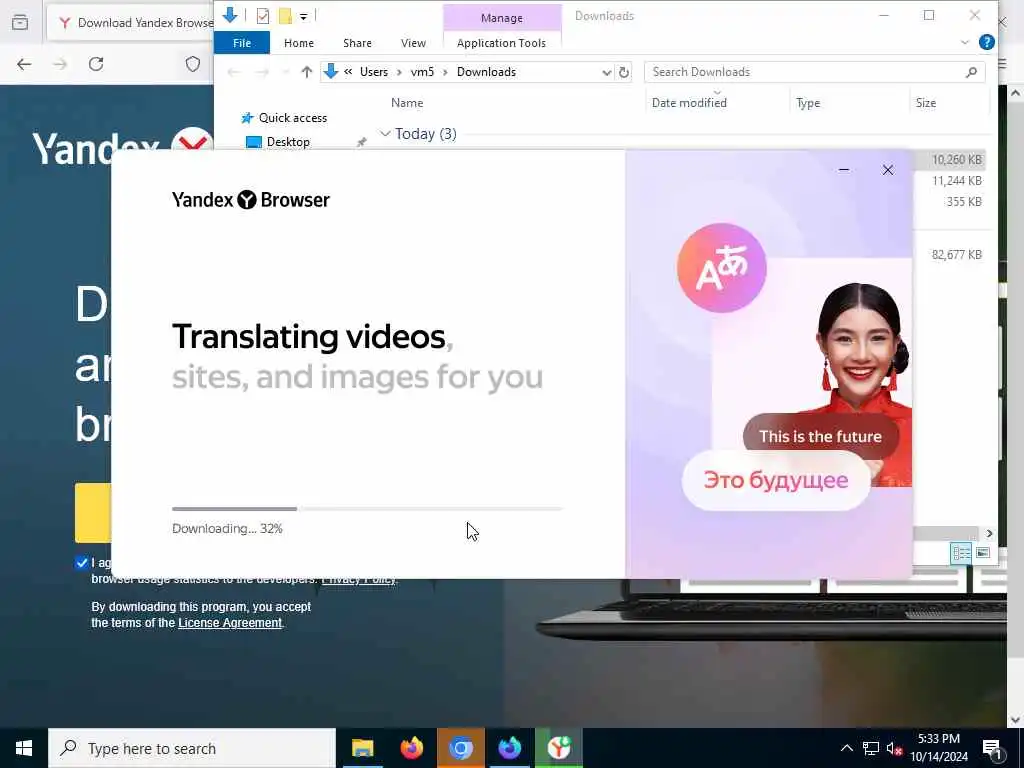Click the tracking protection shield icon

pos(193,64)
